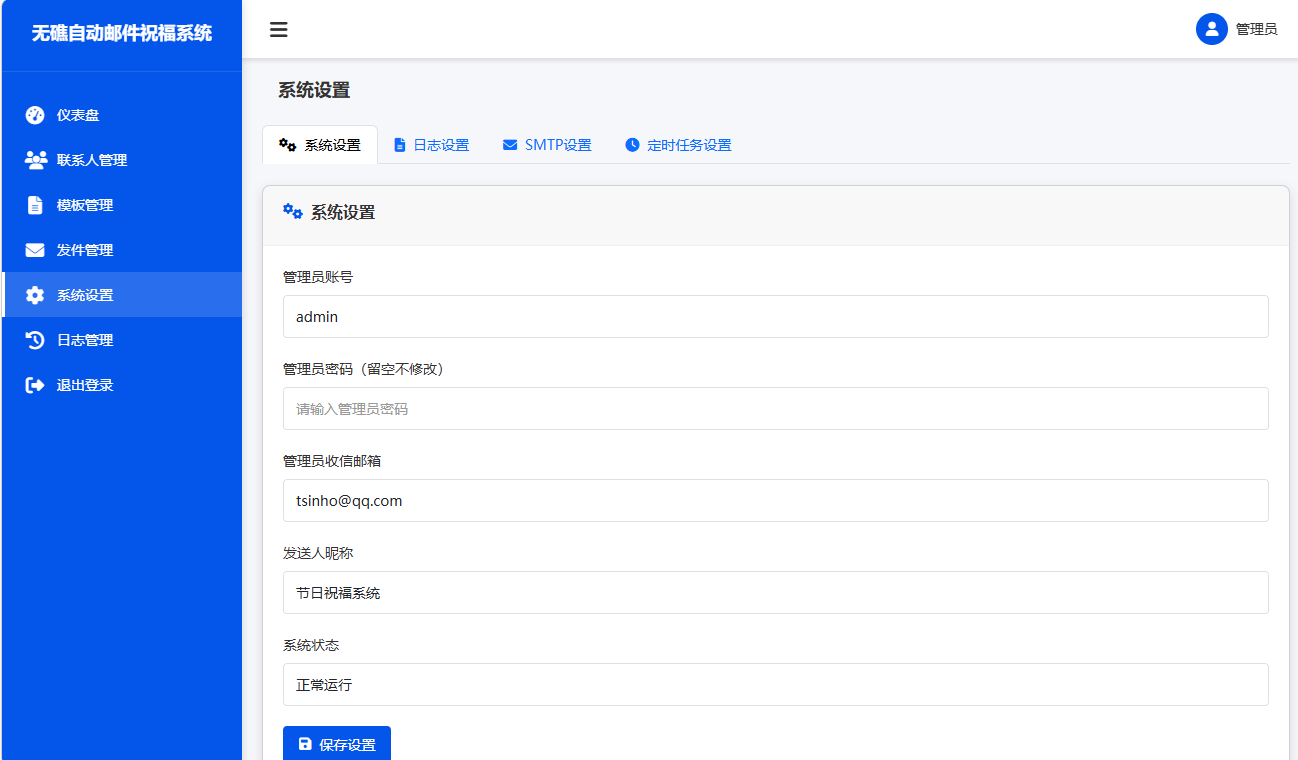
Task: Click the 管理员 user avatar icon
Action: tap(1211, 29)
